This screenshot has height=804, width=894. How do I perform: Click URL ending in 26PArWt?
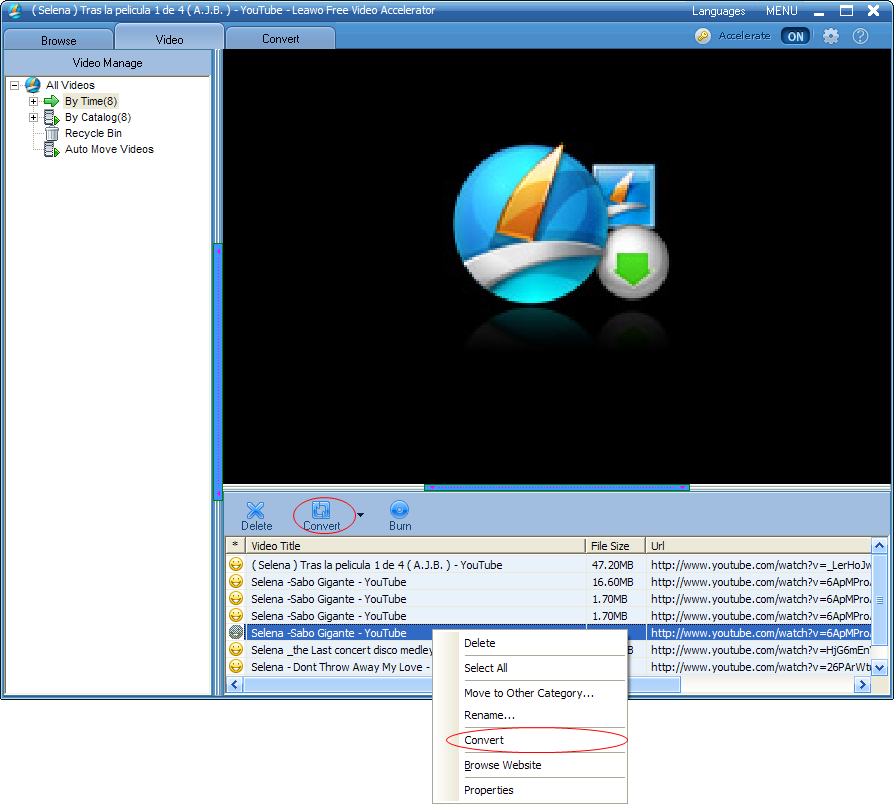[761, 667]
